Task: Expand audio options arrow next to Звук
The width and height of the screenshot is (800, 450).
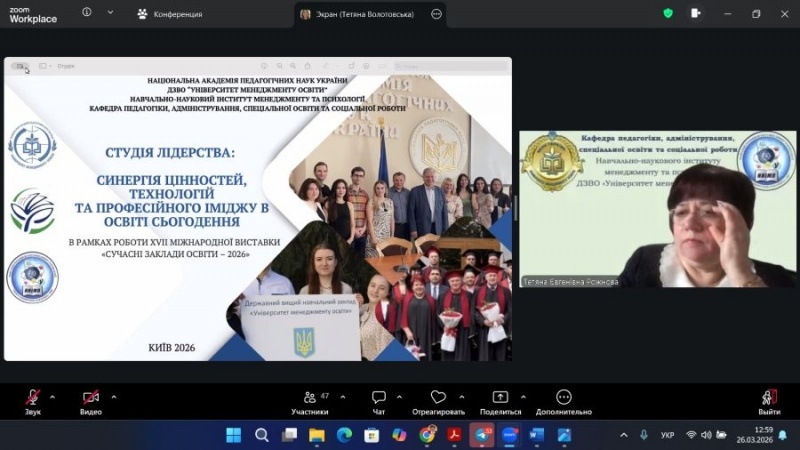Action: tap(52, 396)
